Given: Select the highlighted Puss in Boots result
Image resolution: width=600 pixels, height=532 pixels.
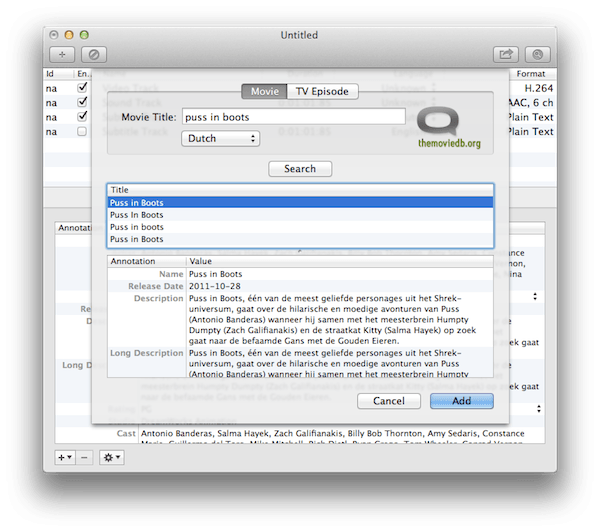Looking at the screenshot, I should [300, 202].
